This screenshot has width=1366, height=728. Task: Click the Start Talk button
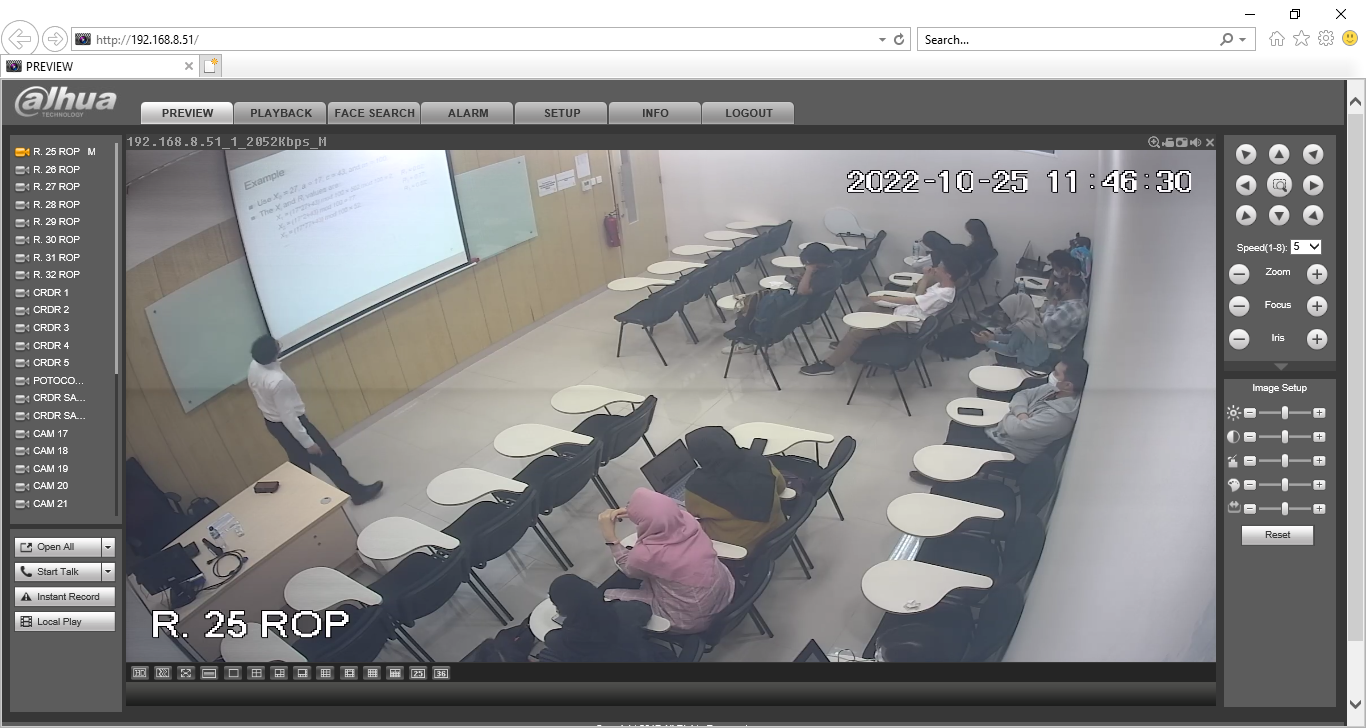(x=58, y=572)
